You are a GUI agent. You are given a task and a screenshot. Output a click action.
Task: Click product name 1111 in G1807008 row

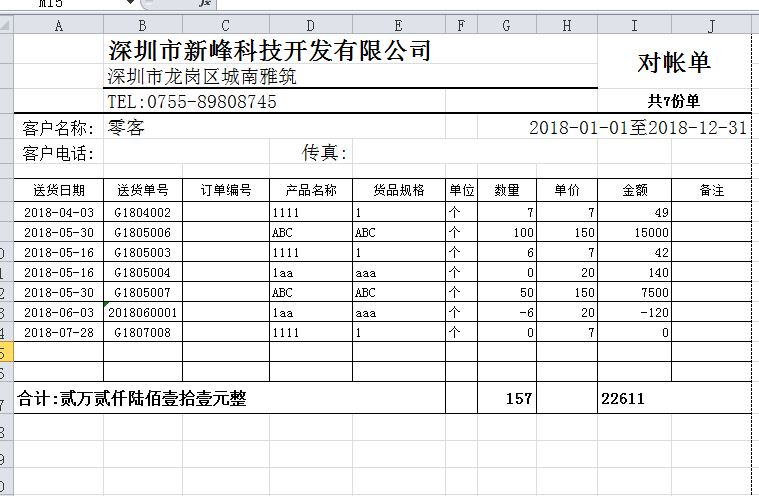311,332
